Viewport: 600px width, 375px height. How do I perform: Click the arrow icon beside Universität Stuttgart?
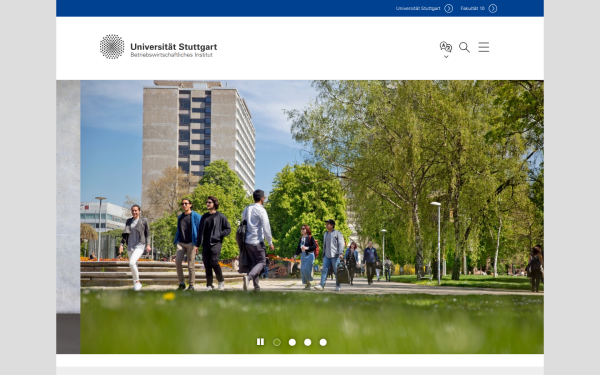click(x=448, y=8)
